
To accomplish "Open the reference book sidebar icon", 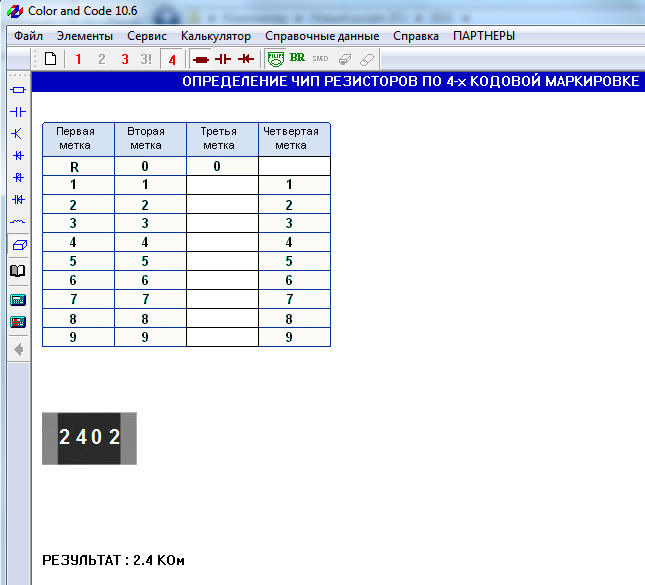I will (18, 271).
